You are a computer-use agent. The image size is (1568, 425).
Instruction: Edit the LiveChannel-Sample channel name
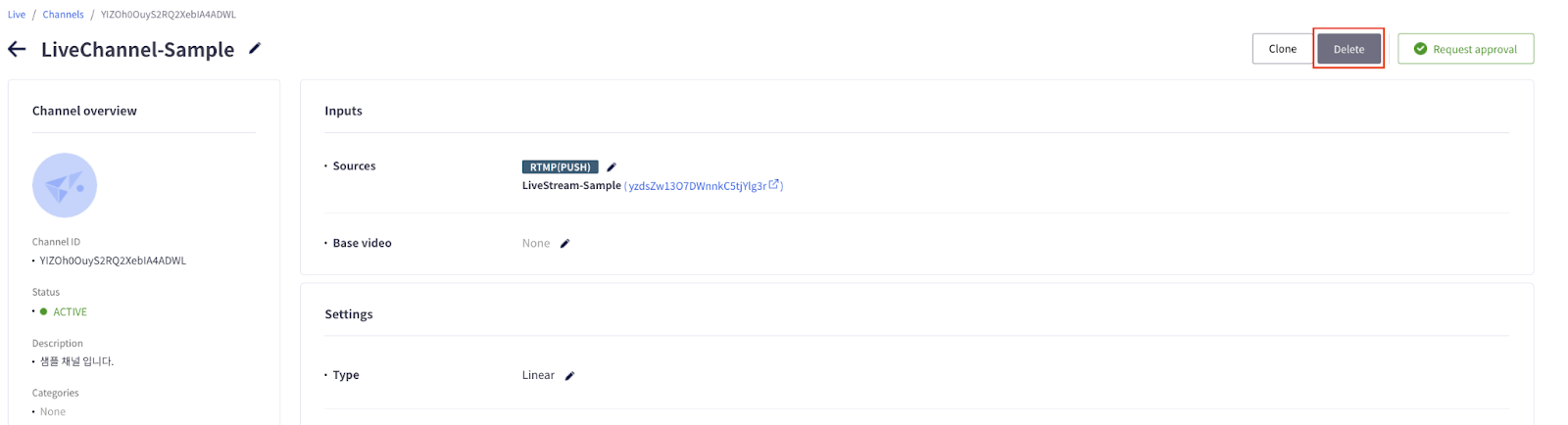(255, 48)
